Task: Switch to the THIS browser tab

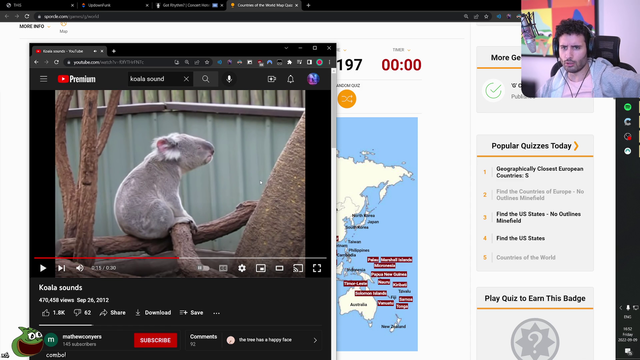Action: tap(39, 5)
